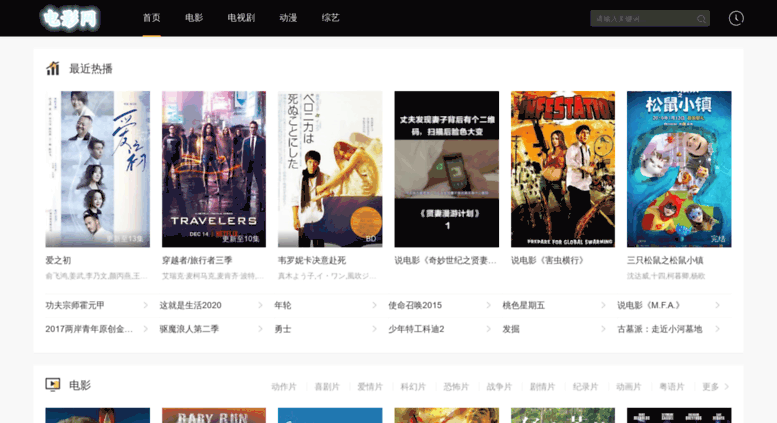
Task: Filter movies by 恐怖片
Action: 456,387
